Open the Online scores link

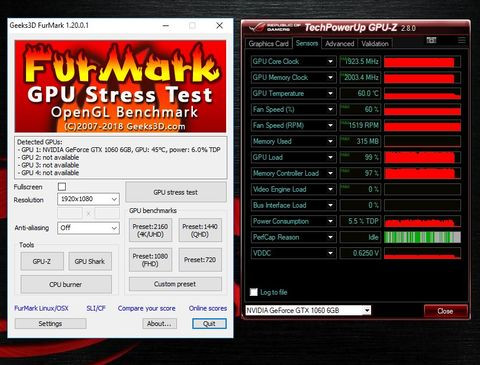(x=208, y=308)
